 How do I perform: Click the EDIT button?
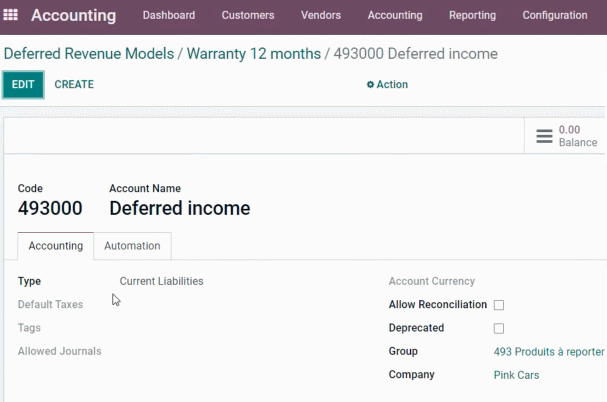[23, 84]
